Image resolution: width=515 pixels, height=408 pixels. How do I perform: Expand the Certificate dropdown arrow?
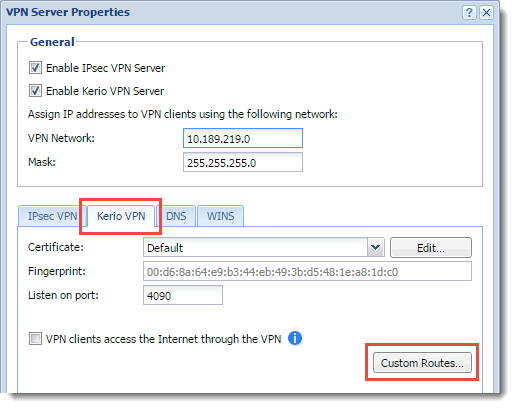[376, 247]
